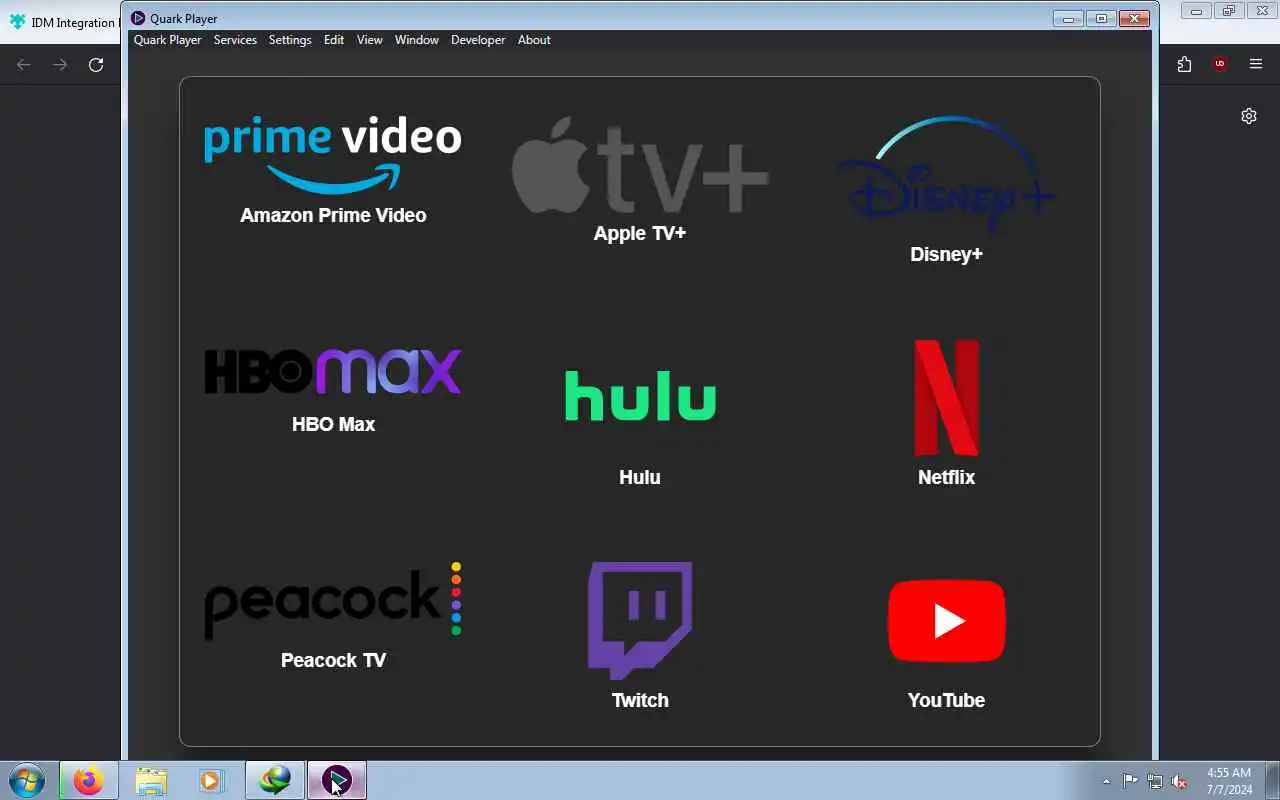The height and width of the screenshot is (800, 1280).
Task: Go forward in the background browser
Action: pyautogui.click(x=60, y=64)
